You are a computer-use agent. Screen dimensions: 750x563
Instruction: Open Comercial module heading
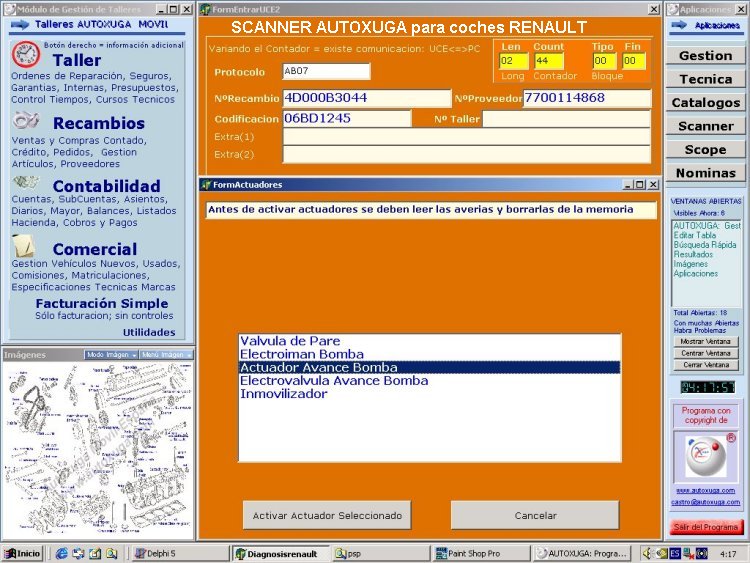click(95, 249)
